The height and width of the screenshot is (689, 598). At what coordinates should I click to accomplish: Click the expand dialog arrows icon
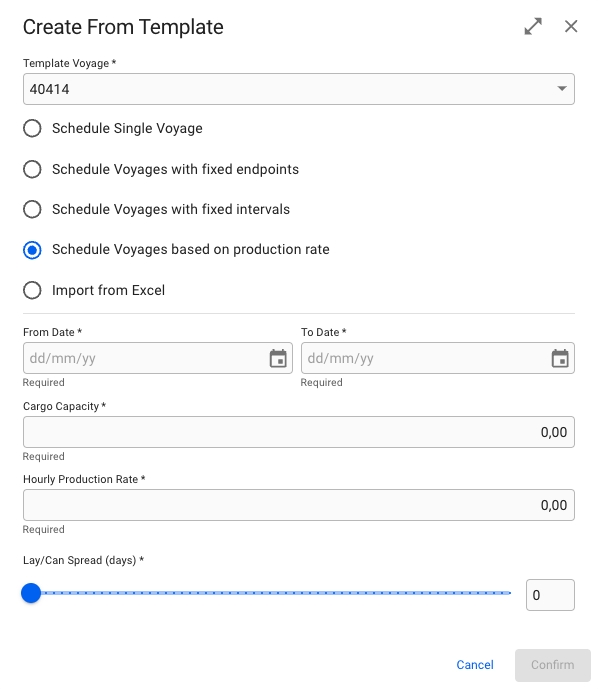click(533, 26)
